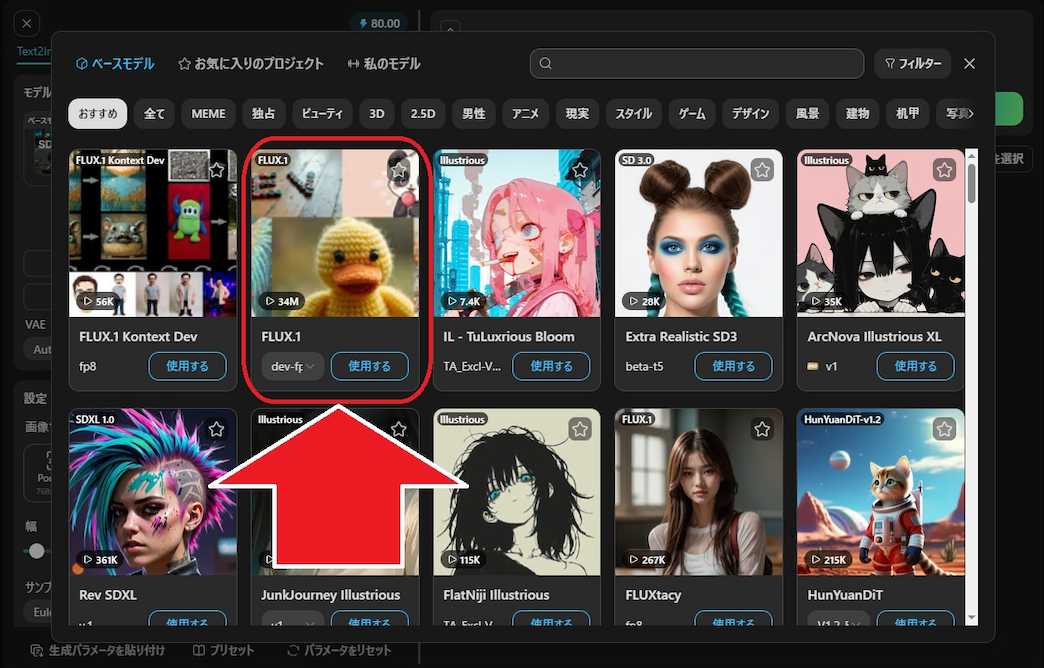
Task: Select the 建物 category chip
Action: 858,113
